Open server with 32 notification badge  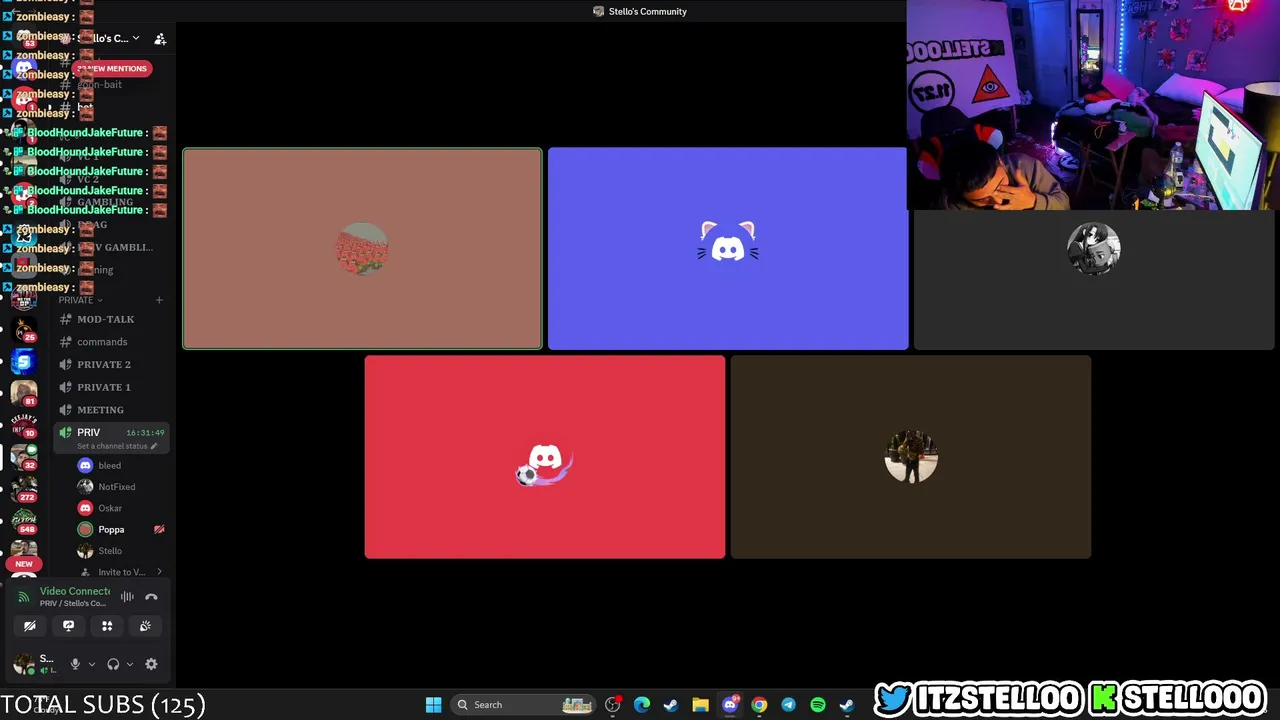click(x=24, y=458)
